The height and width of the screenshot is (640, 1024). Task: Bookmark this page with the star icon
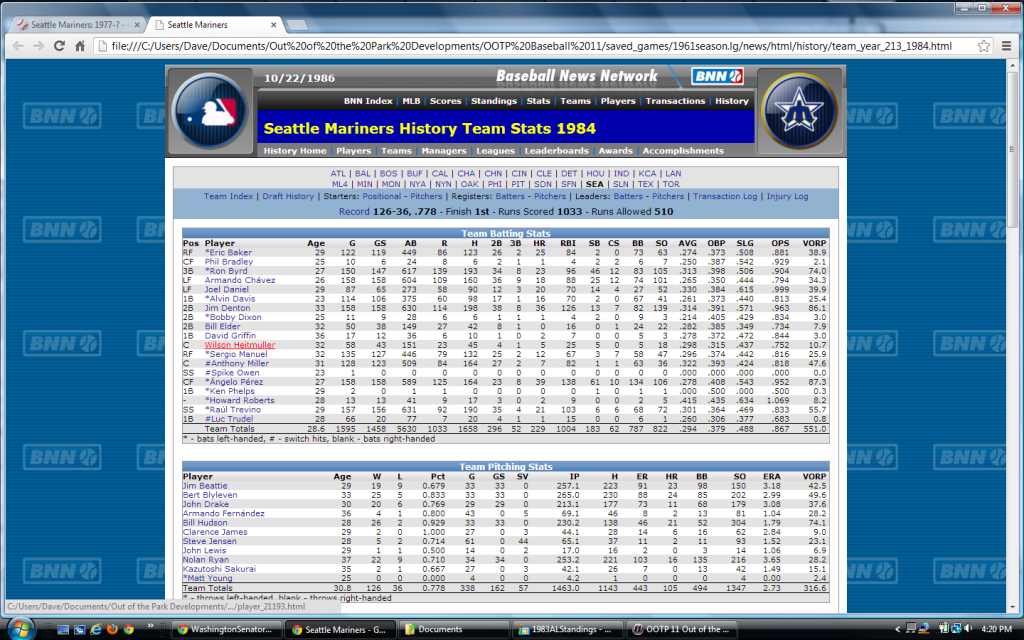coord(984,46)
